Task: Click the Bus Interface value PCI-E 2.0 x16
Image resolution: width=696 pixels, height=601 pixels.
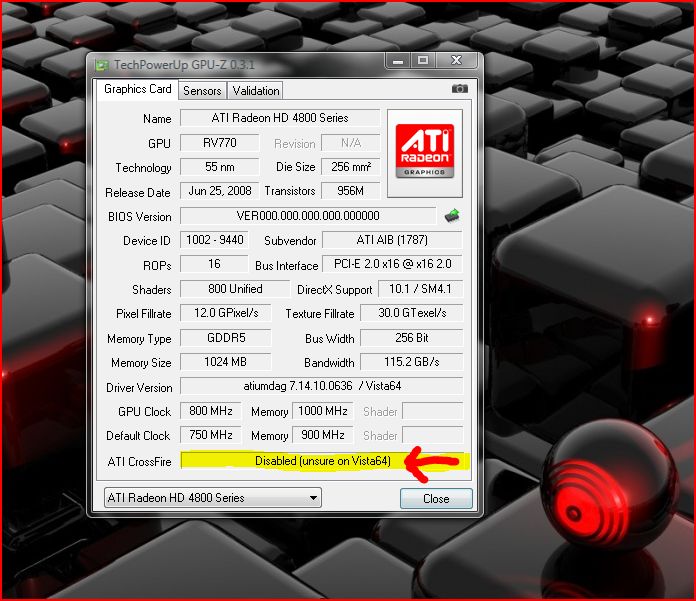Action: tap(392, 264)
